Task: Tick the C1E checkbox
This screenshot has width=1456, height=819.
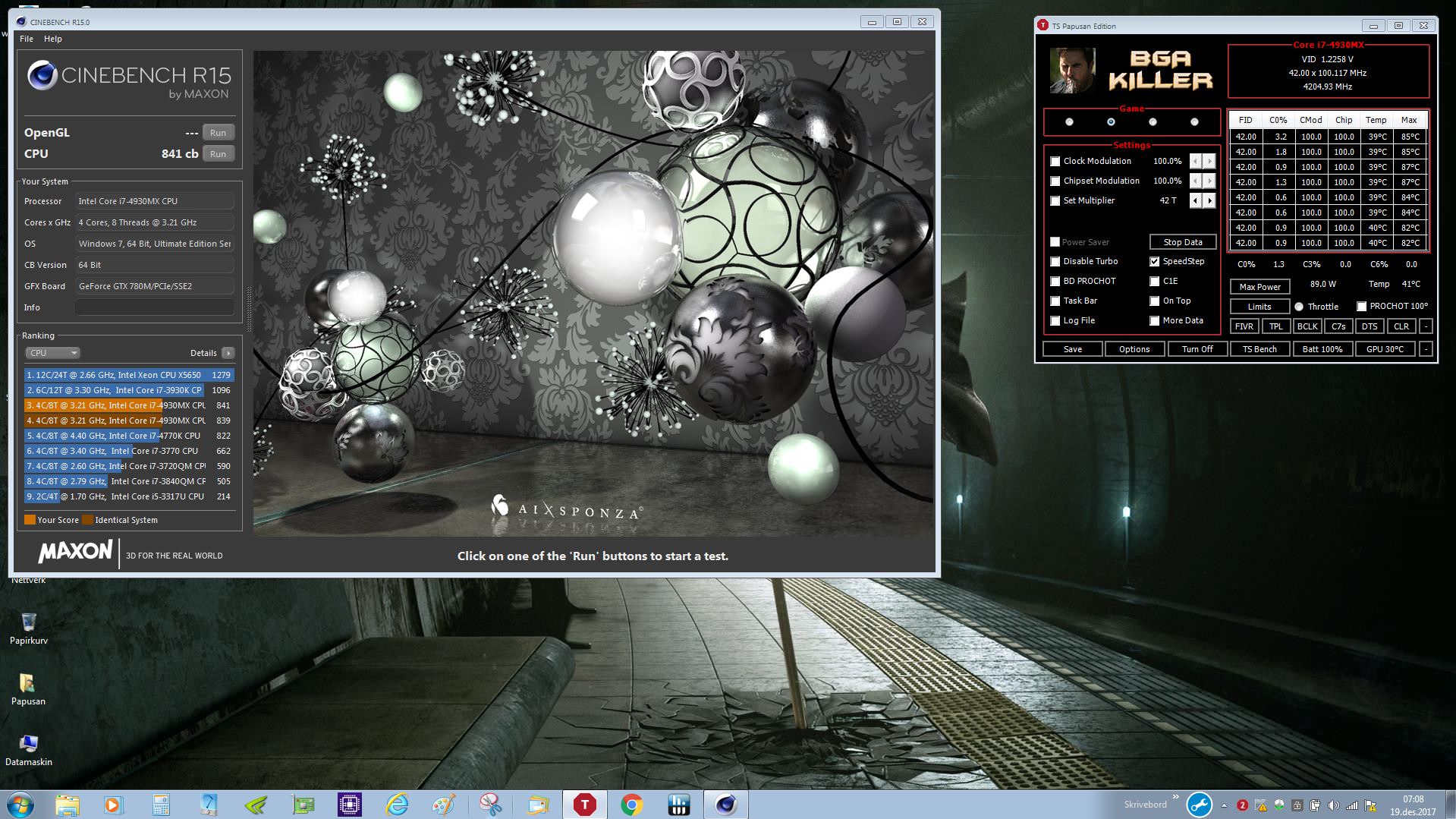Action: click(x=1154, y=281)
